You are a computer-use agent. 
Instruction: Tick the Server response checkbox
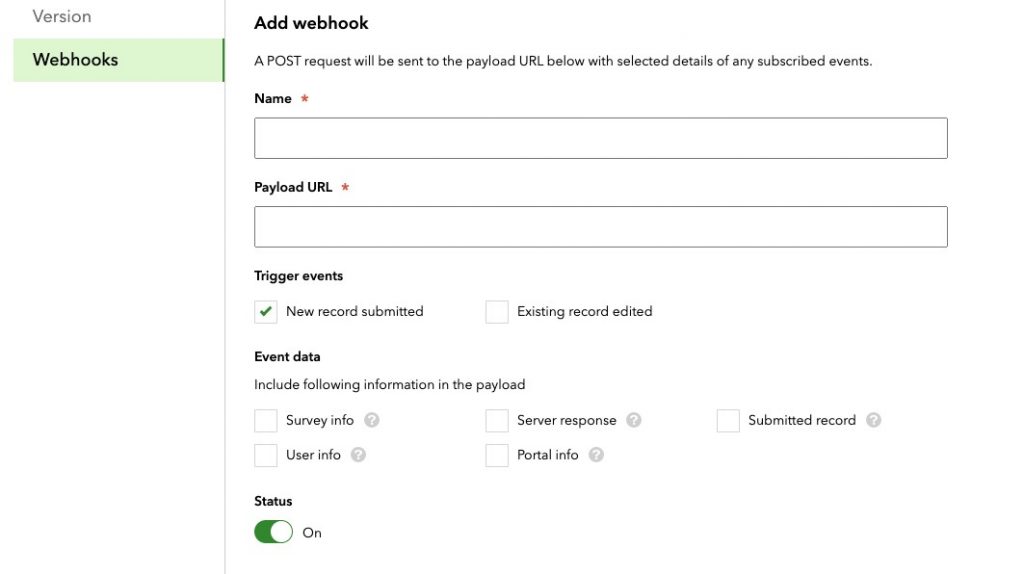pyautogui.click(x=497, y=421)
